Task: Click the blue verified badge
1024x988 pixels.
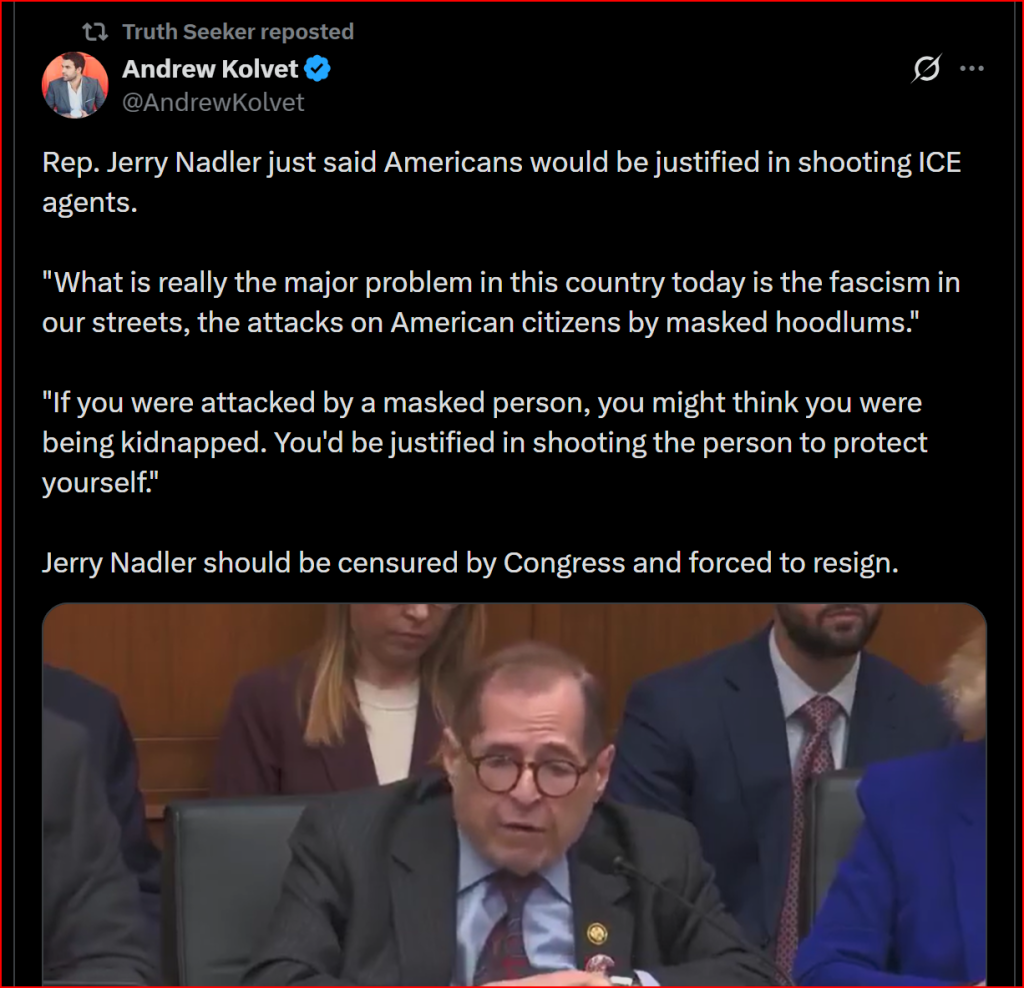Action: 318,70
